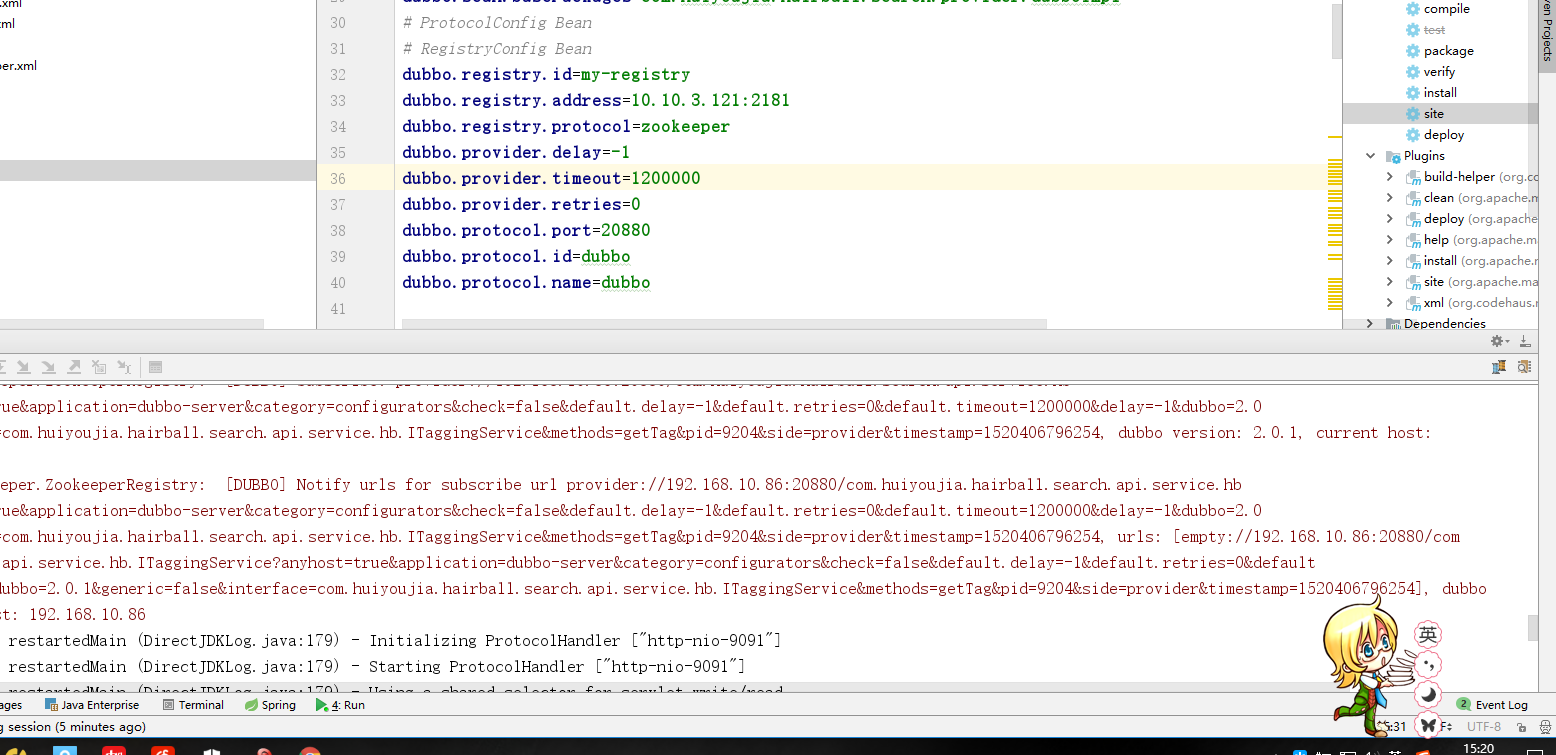Image resolution: width=1556 pixels, height=755 pixels.
Task: Click the step out arrow icon
Action: [73, 367]
